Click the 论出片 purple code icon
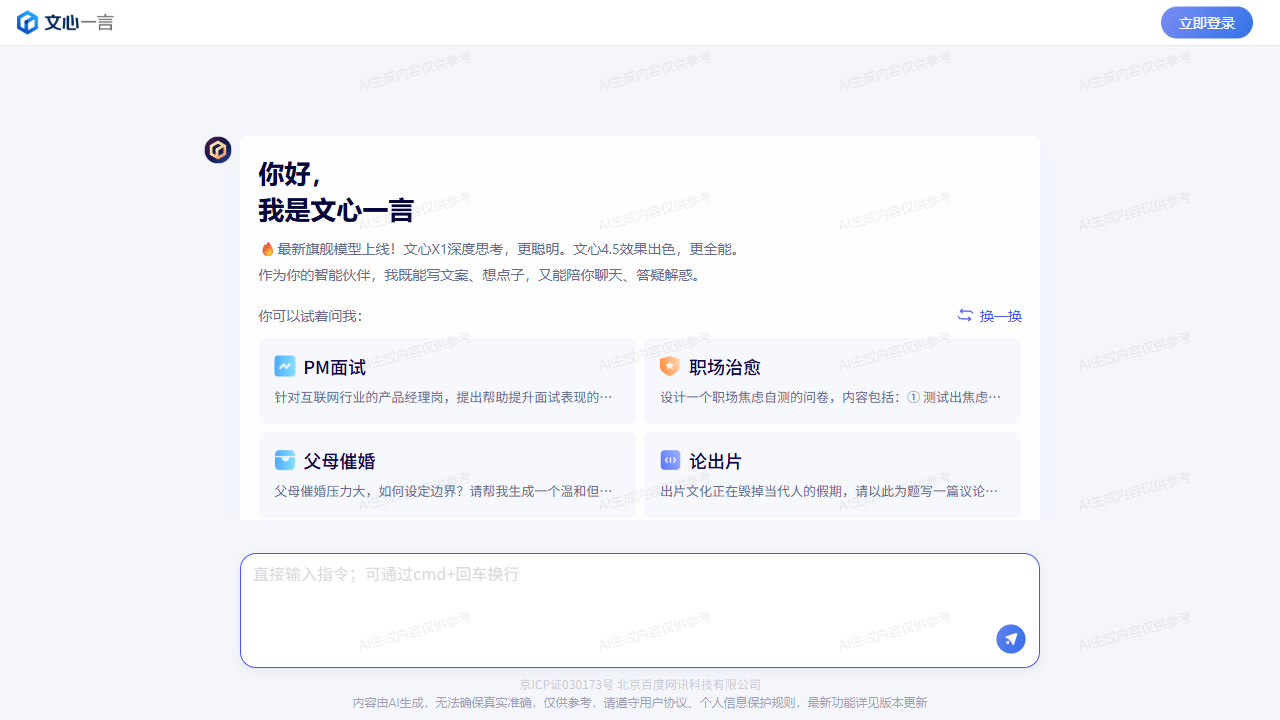The height and width of the screenshot is (720, 1280). point(670,460)
